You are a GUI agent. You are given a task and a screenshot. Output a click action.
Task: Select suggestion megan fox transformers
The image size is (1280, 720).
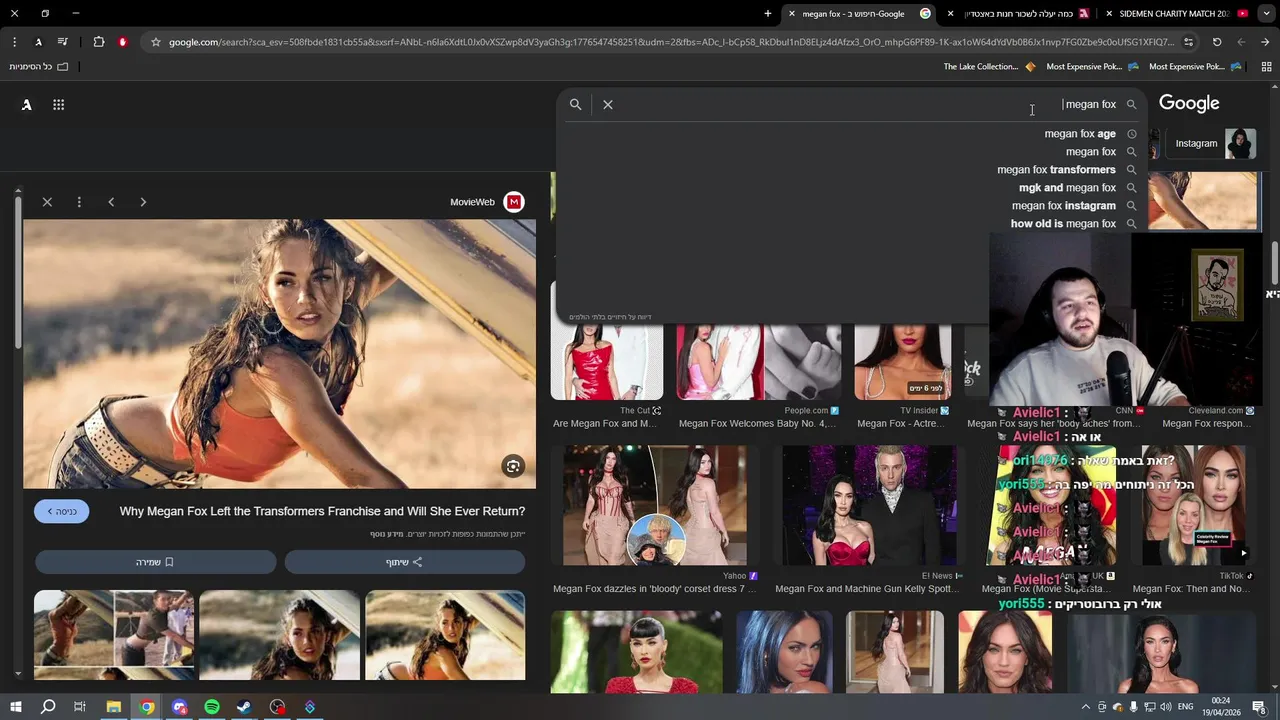click(x=1056, y=170)
